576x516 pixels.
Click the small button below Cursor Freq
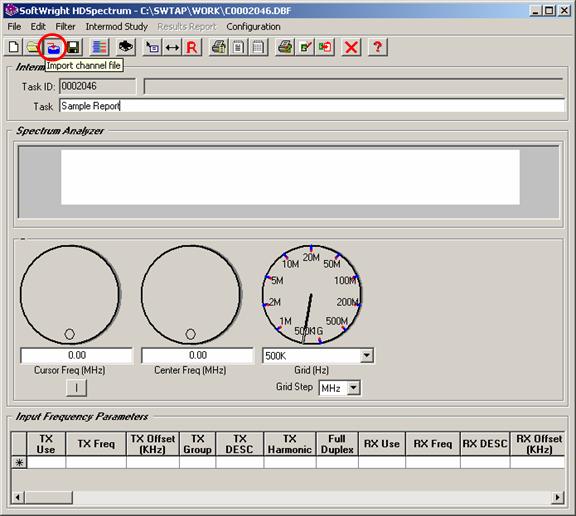pyautogui.click(x=76, y=387)
